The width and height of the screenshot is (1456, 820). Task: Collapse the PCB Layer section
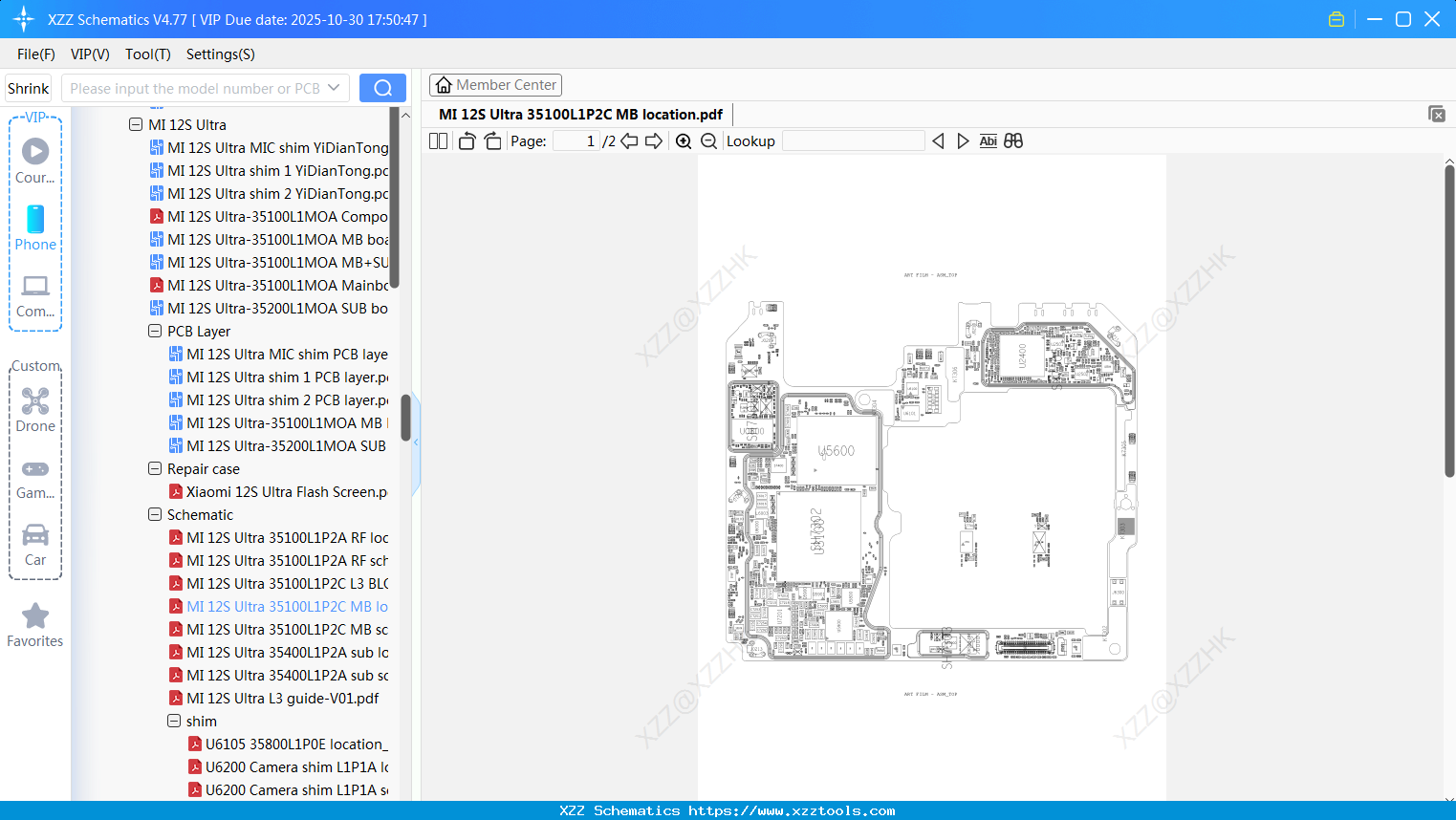click(x=155, y=331)
